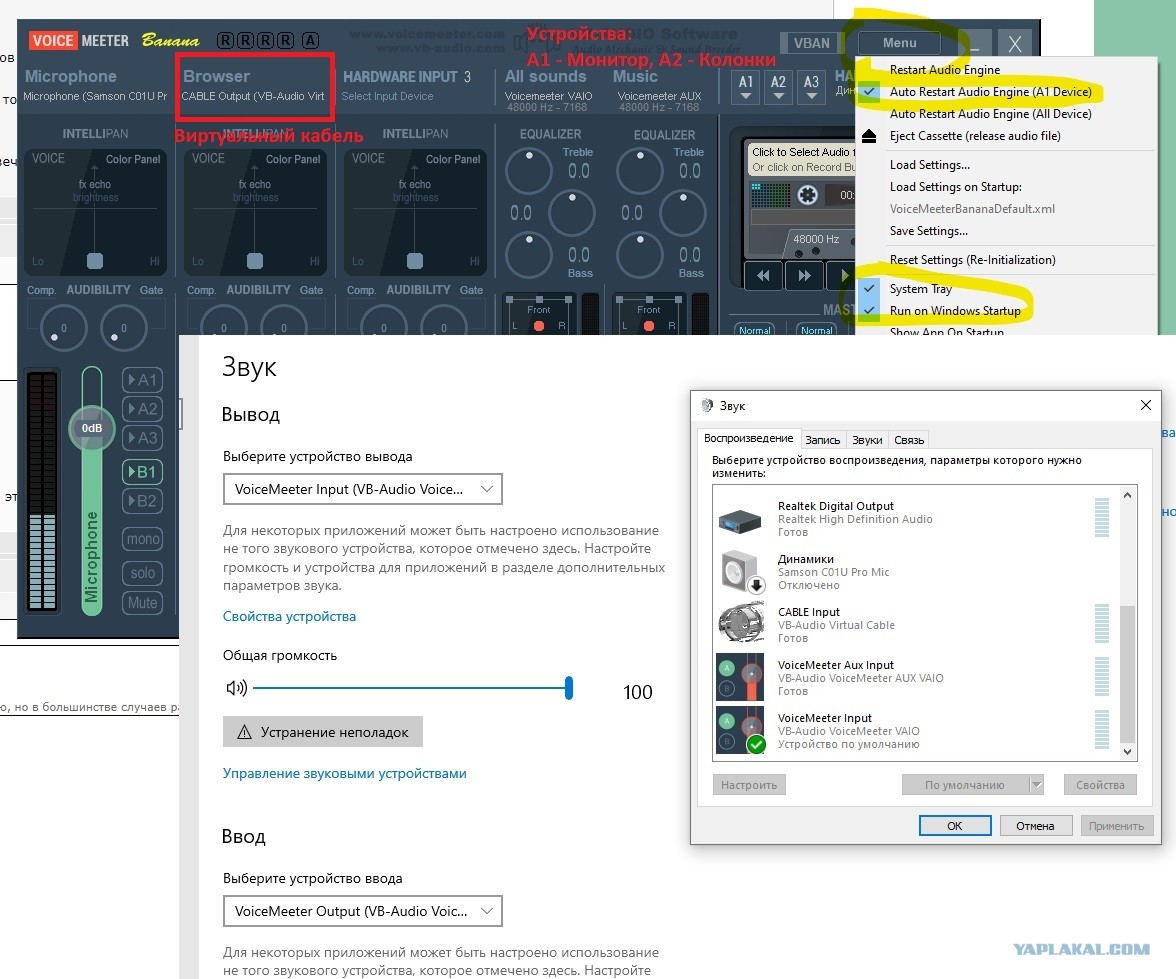Open the A3 hardware output dropdown

pos(812,87)
